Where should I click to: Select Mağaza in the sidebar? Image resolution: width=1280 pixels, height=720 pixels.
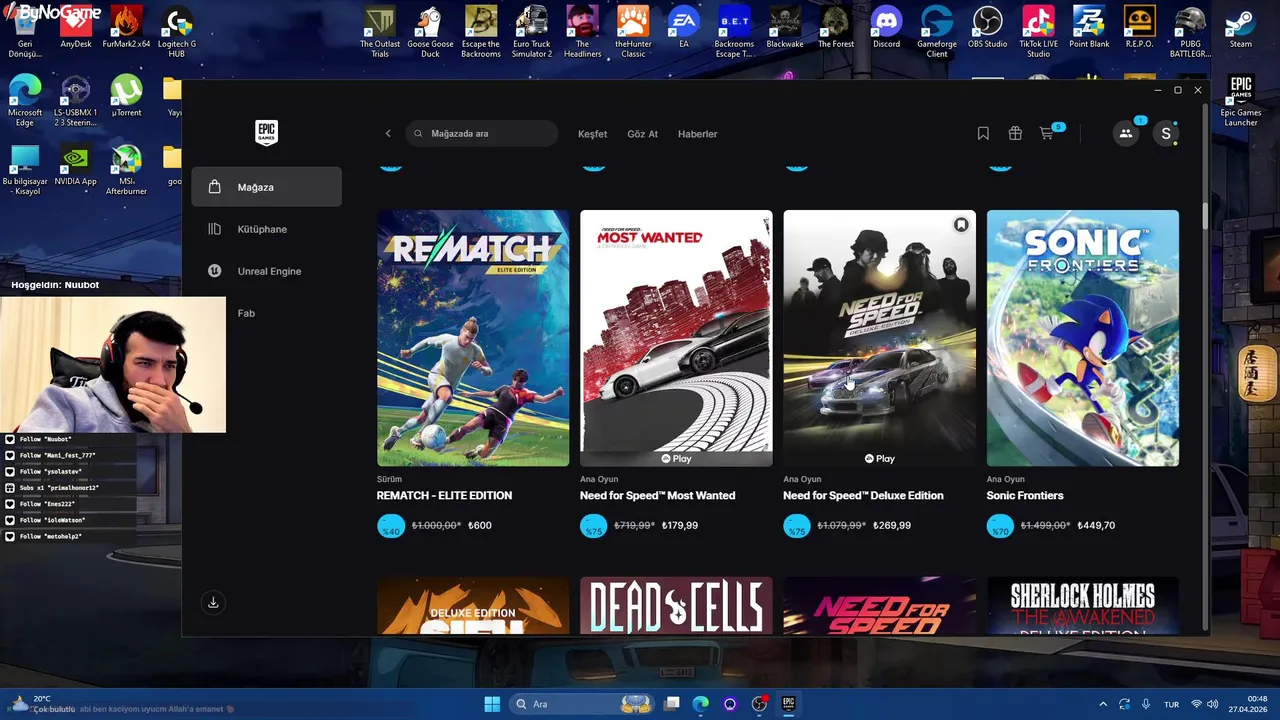coord(267,187)
